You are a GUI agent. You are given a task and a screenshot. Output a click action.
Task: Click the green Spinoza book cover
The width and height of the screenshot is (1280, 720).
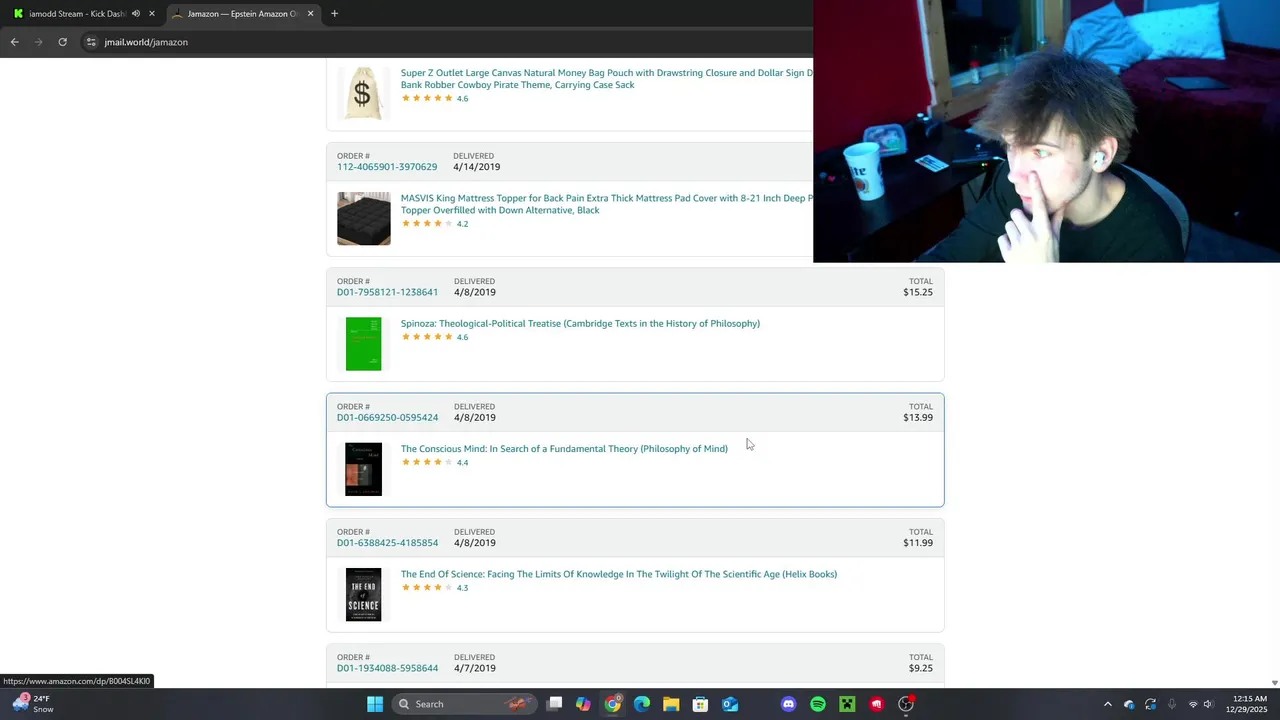[x=363, y=344]
